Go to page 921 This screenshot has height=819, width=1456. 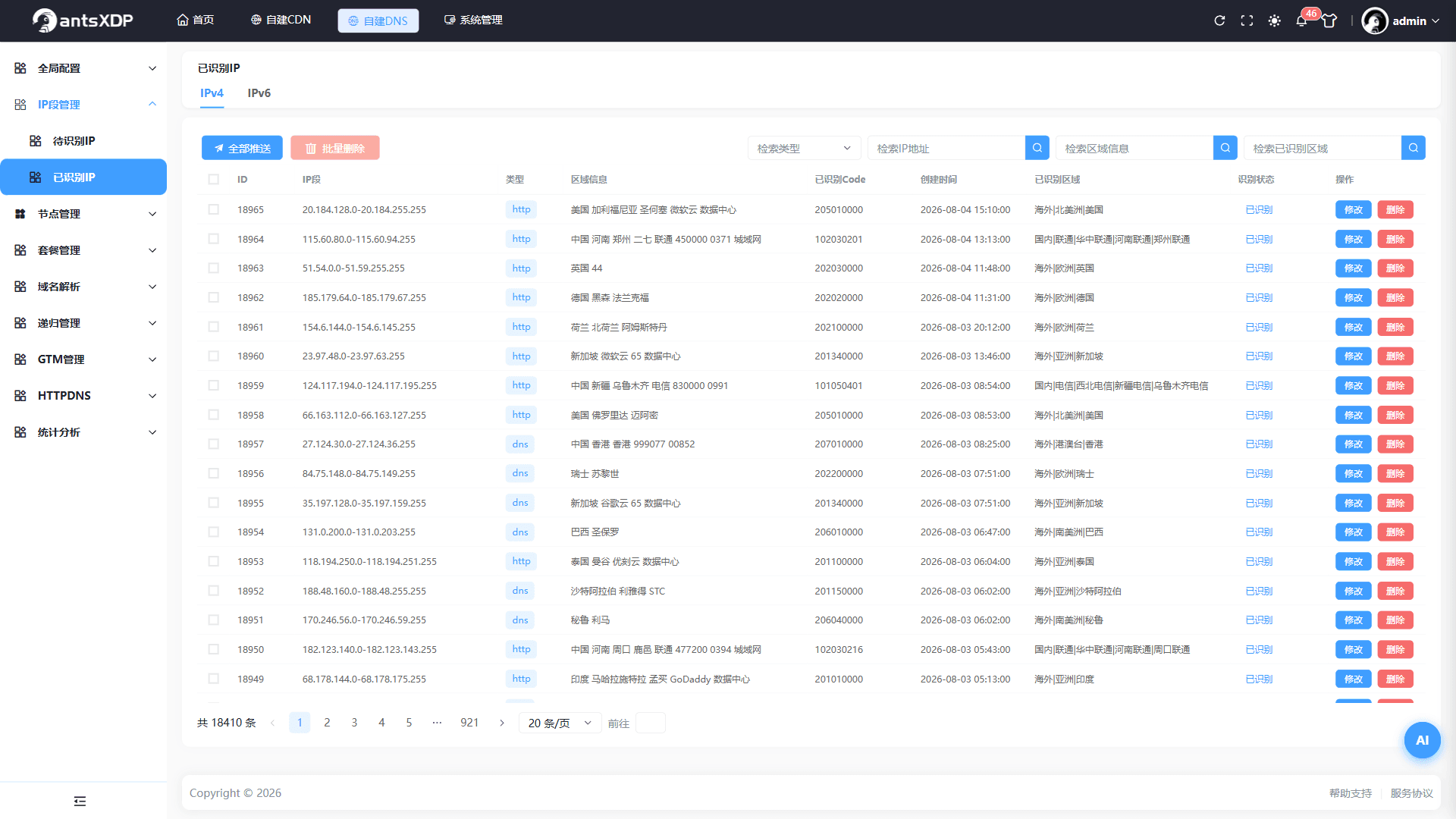[469, 723]
